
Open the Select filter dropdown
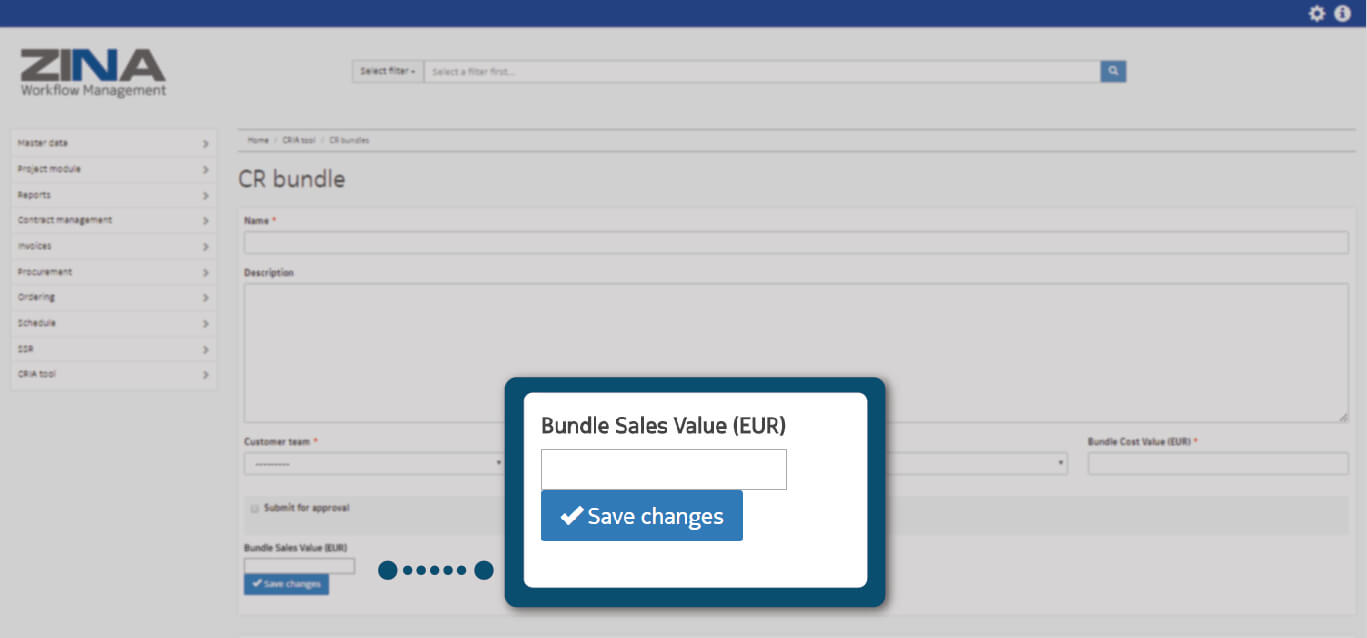pos(387,71)
